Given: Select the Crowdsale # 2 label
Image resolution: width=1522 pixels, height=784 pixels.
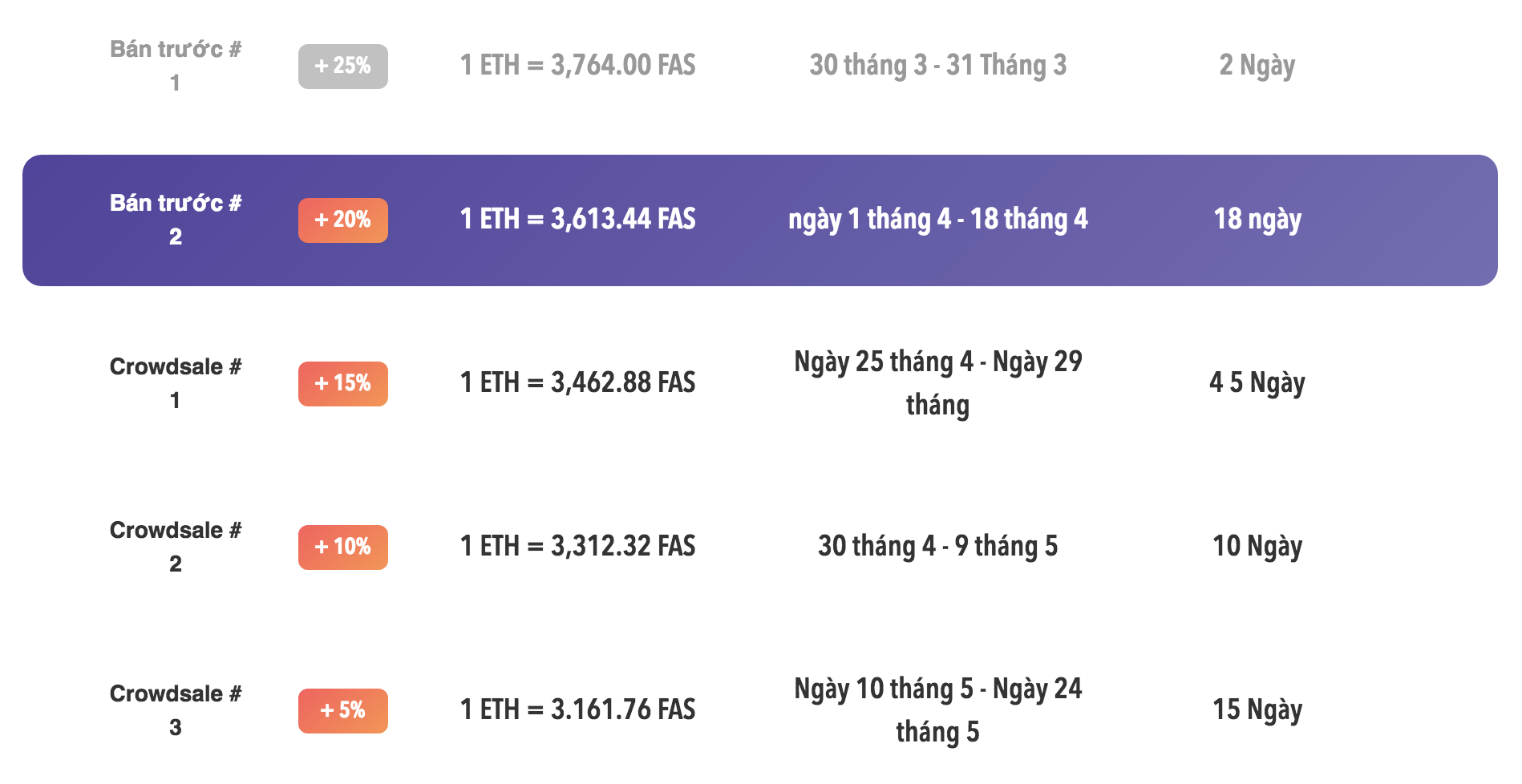Looking at the screenshot, I should pos(176,547).
